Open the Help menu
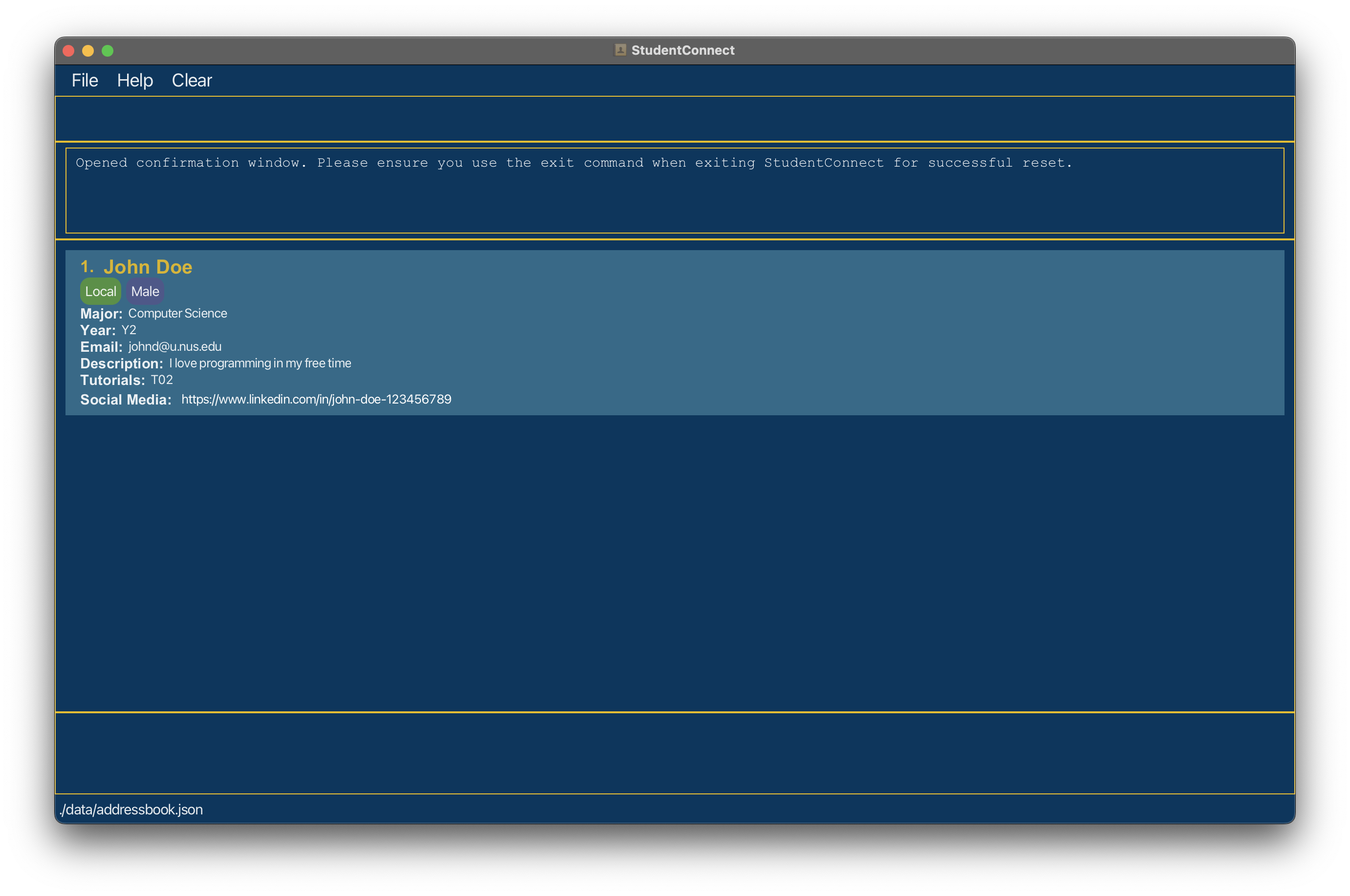 pyautogui.click(x=135, y=80)
